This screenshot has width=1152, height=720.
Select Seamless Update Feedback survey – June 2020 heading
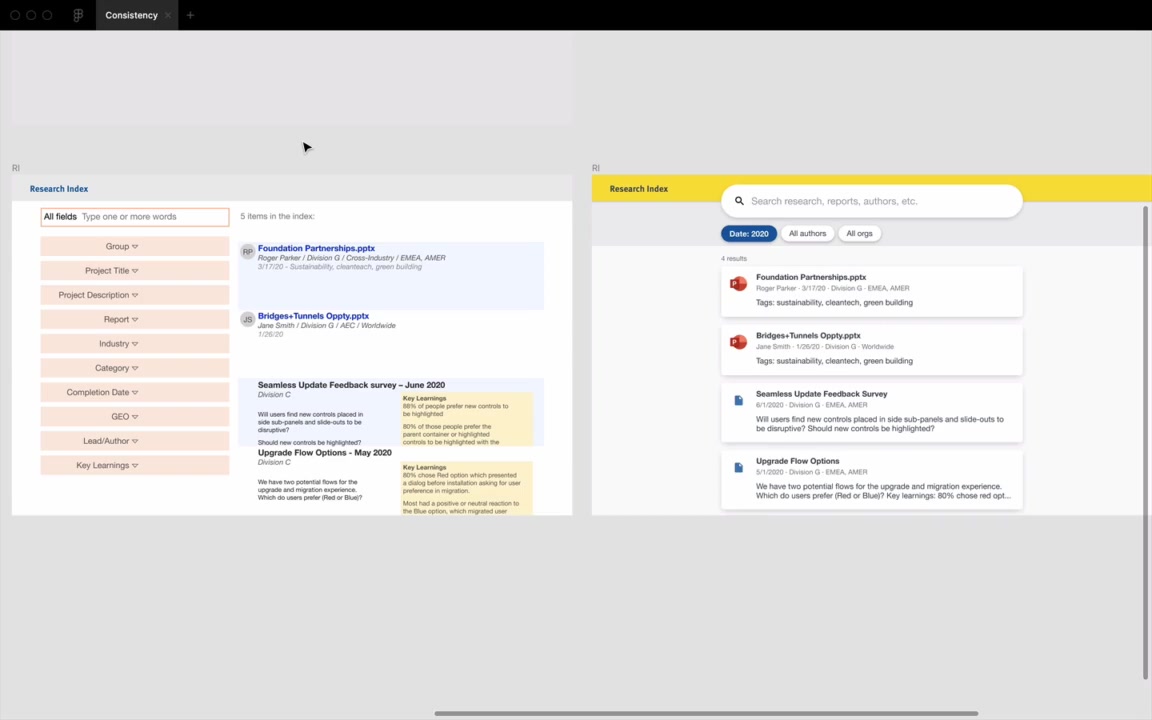pos(351,385)
